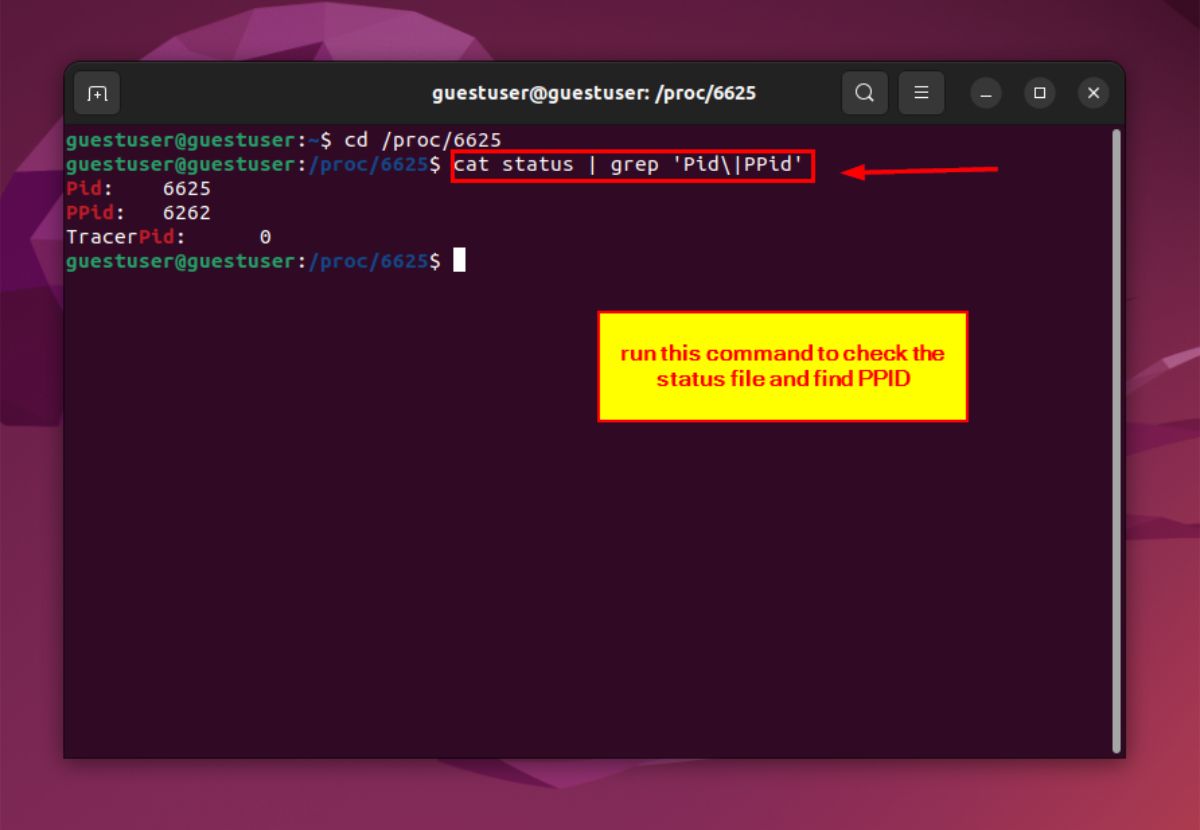Image resolution: width=1200 pixels, height=830 pixels.
Task: Click the window title guestuser@guestuser: /proc/6625
Action: click(594, 92)
